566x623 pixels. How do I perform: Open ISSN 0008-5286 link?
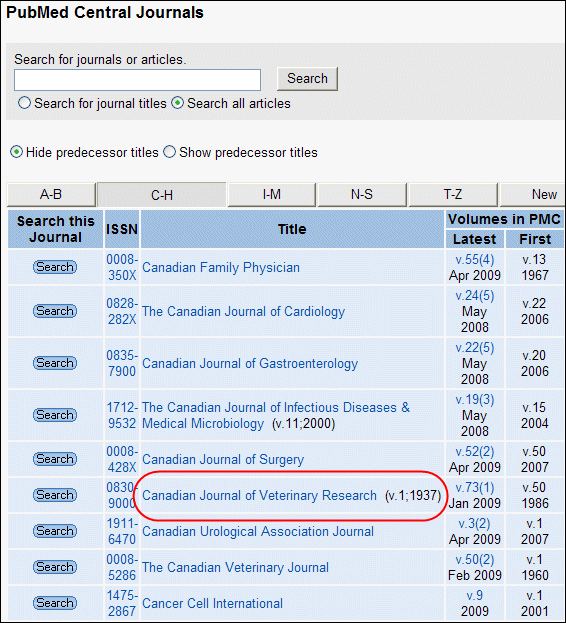point(122,567)
